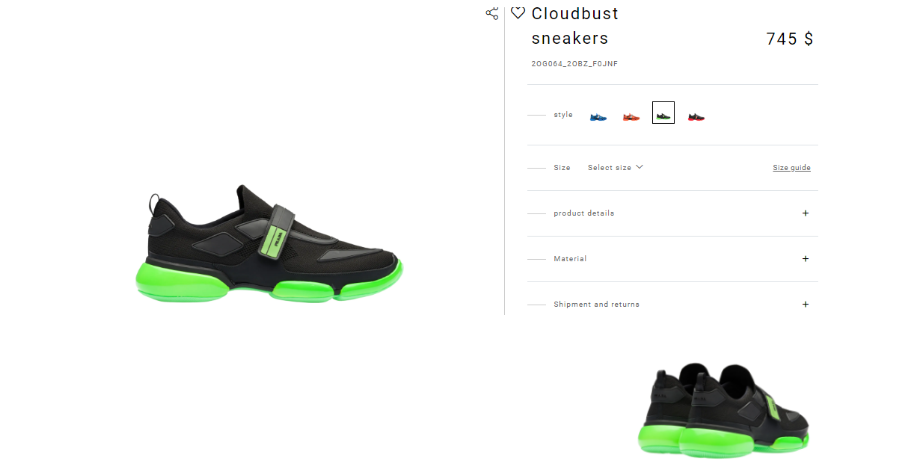View the rear-view sneaker pair image
This screenshot has width=922, height=469.
tap(724, 410)
